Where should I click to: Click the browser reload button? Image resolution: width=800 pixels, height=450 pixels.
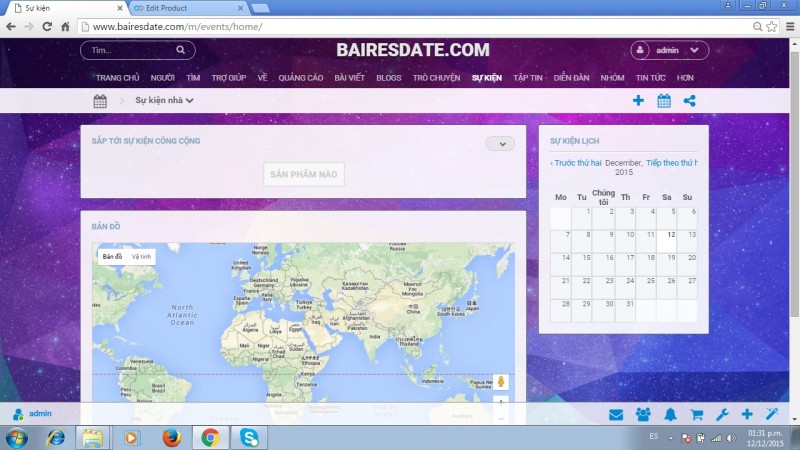point(47,27)
